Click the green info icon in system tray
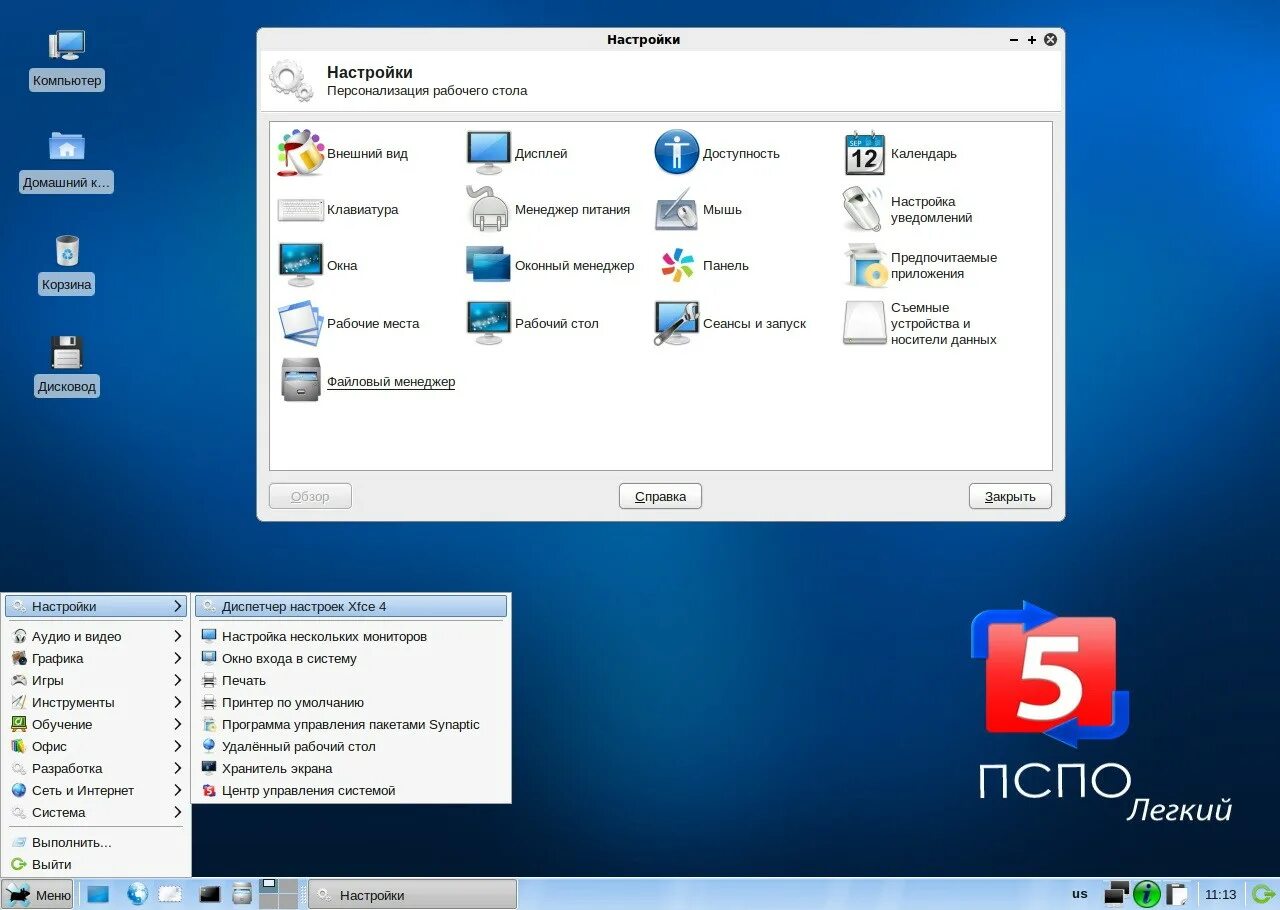Image resolution: width=1280 pixels, height=910 pixels. (1147, 894)
